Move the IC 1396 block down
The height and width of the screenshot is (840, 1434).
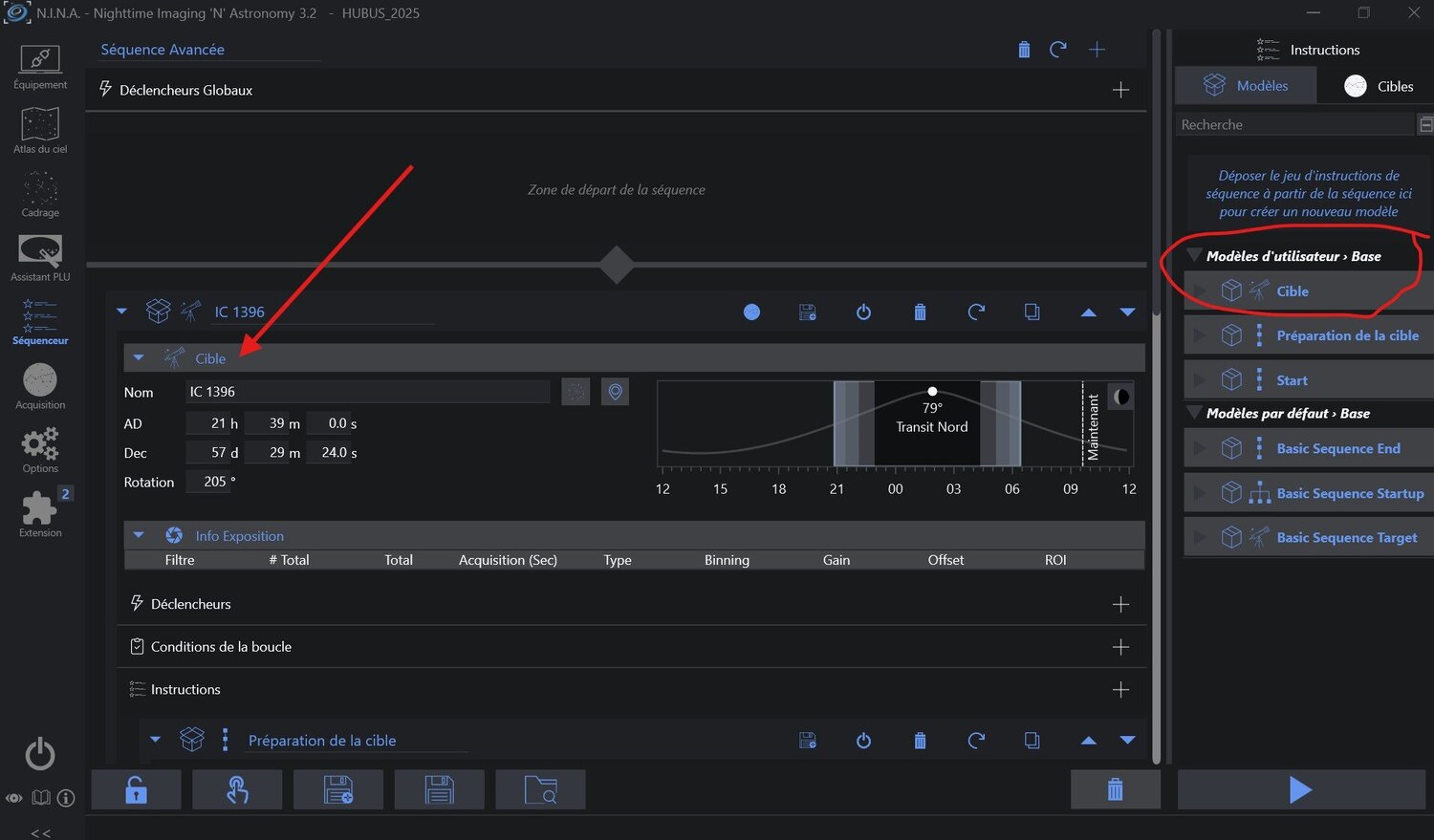point(1128,312)
